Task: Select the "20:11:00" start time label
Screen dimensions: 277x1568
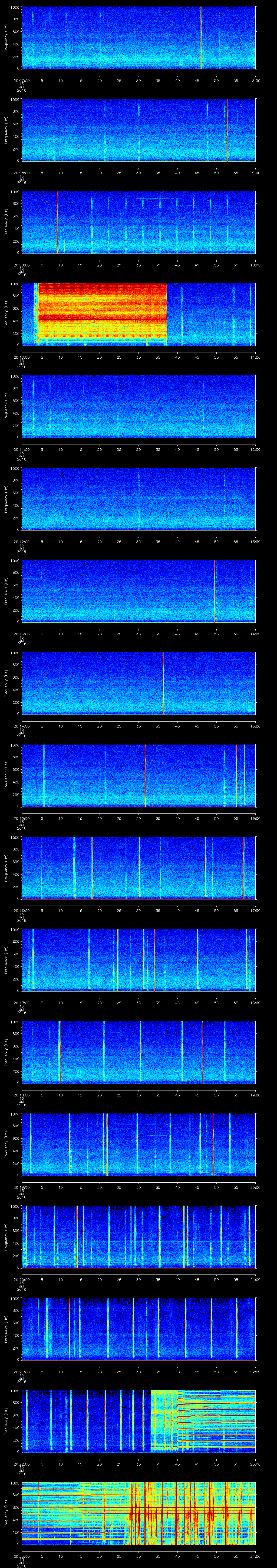Action: (21, 449)
